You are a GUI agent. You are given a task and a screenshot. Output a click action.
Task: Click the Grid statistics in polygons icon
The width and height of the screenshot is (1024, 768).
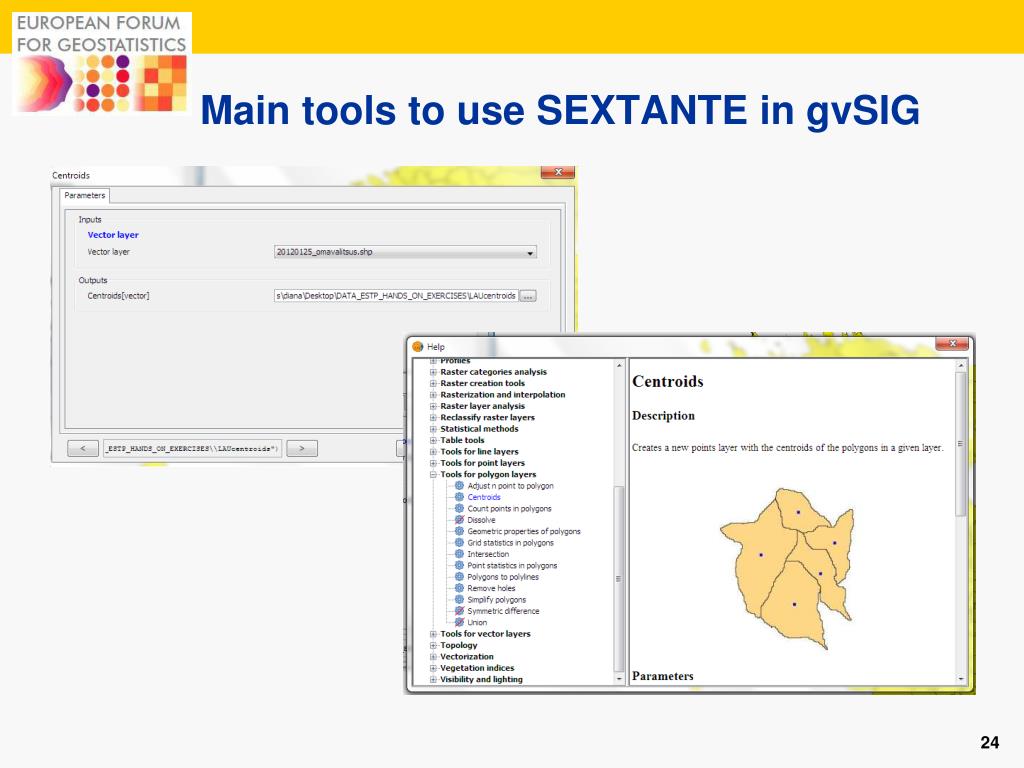(x=459, y=543)
